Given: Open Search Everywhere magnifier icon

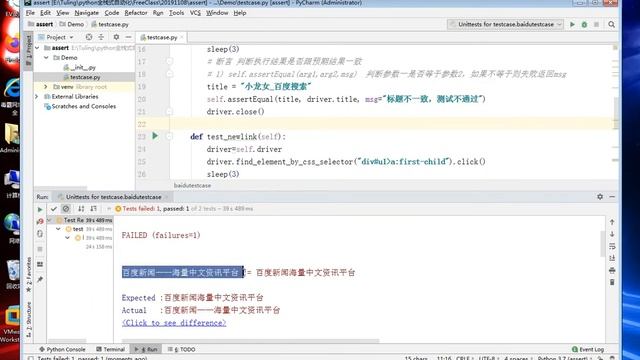Looking at the screenshot, I should (611, 24).
